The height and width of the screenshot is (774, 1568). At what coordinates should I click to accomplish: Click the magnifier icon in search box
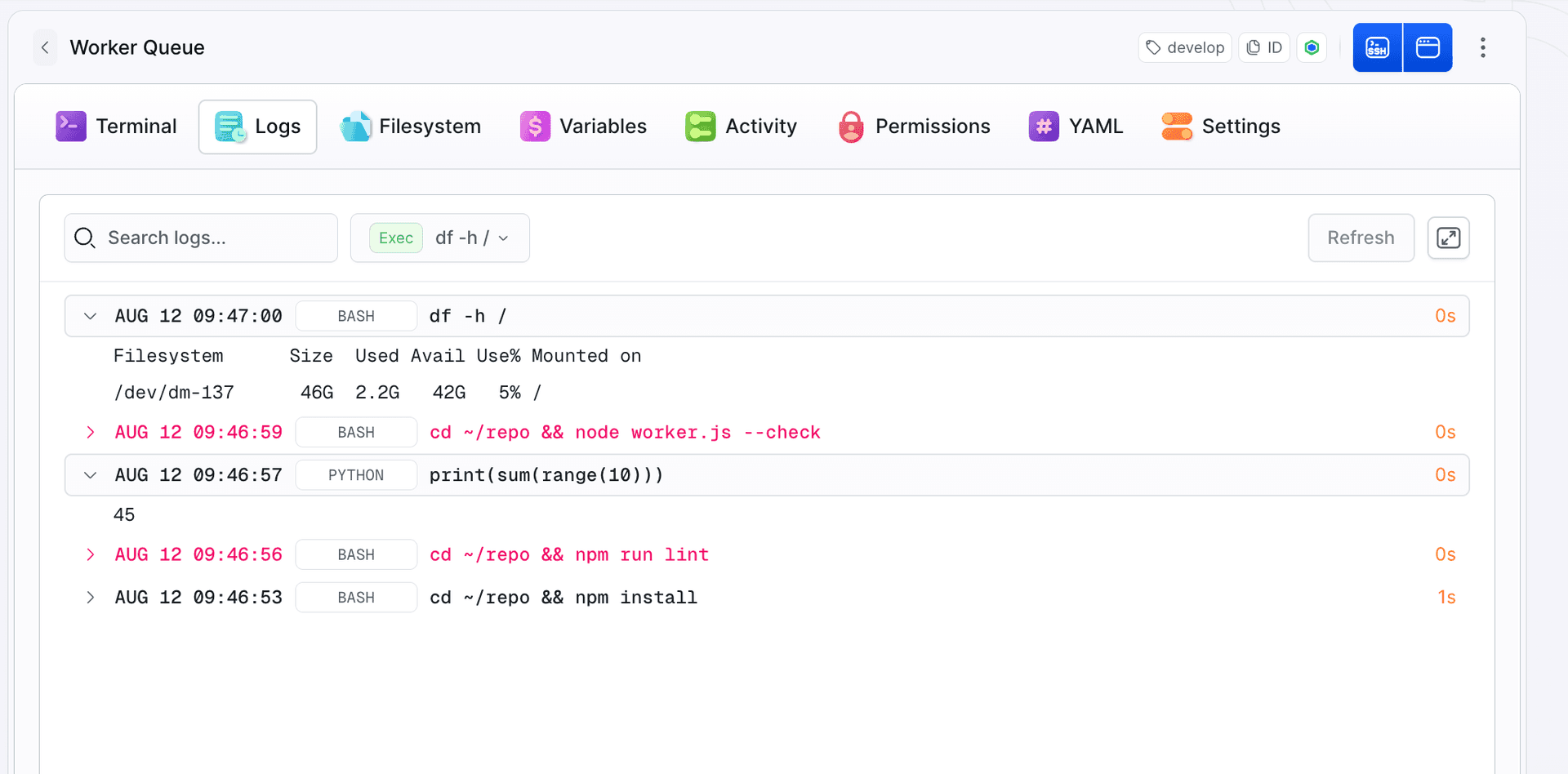click(85, 238)
